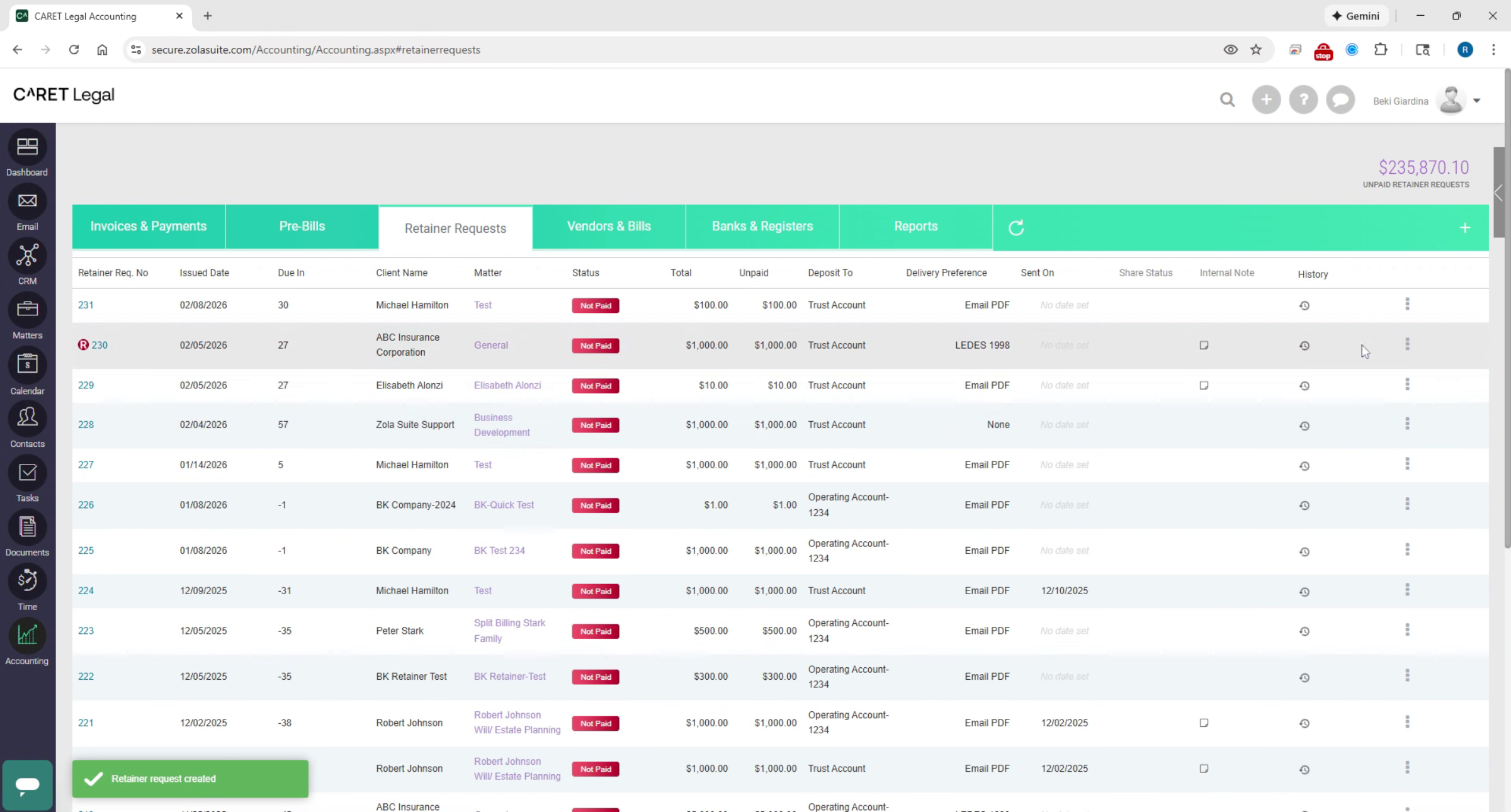The height and width of the screenshot is (812, 1511).
Task: Click the refresh icon in the tab bar
Action: [x=1016, y=227]
